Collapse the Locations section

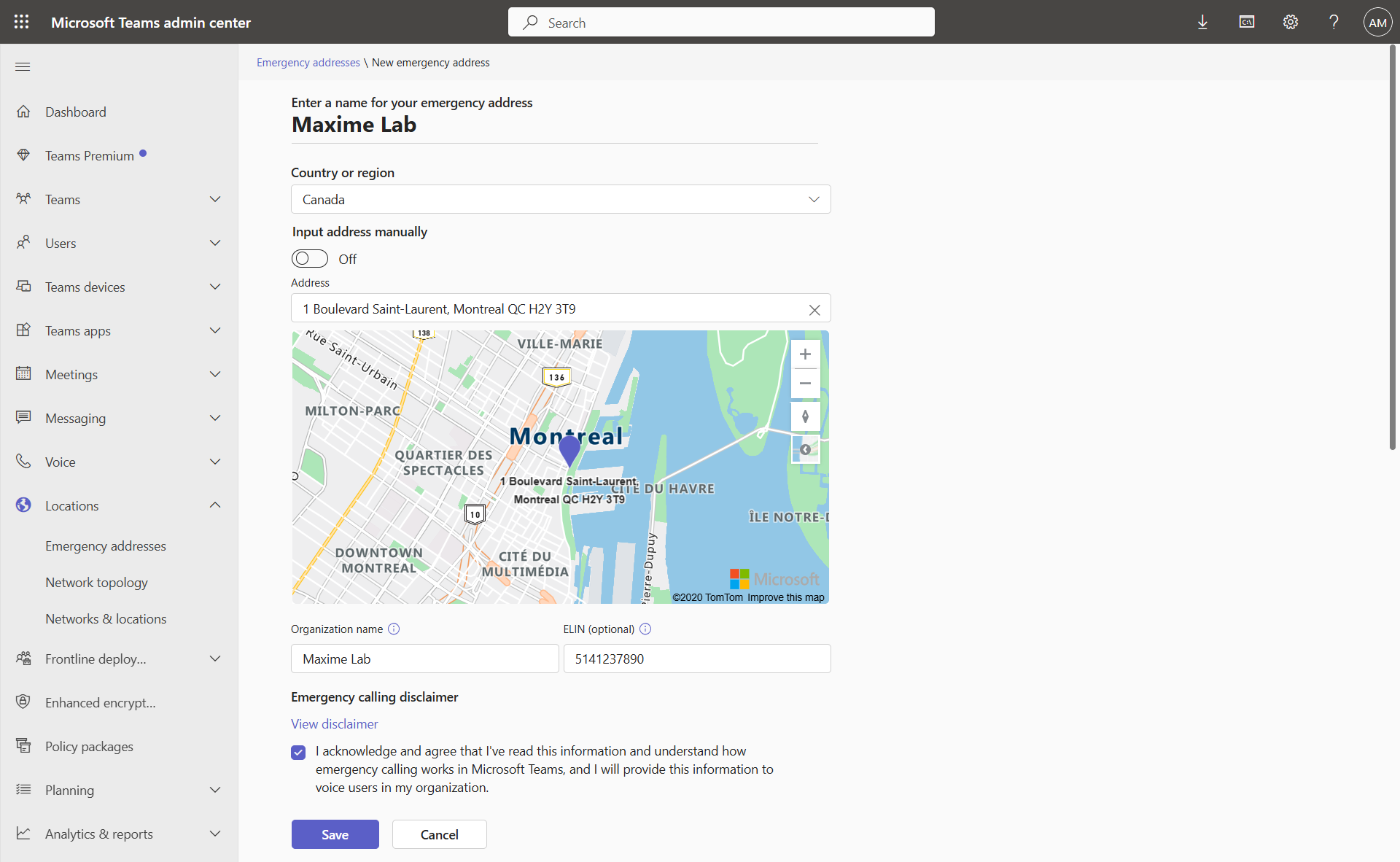(215, 505)
